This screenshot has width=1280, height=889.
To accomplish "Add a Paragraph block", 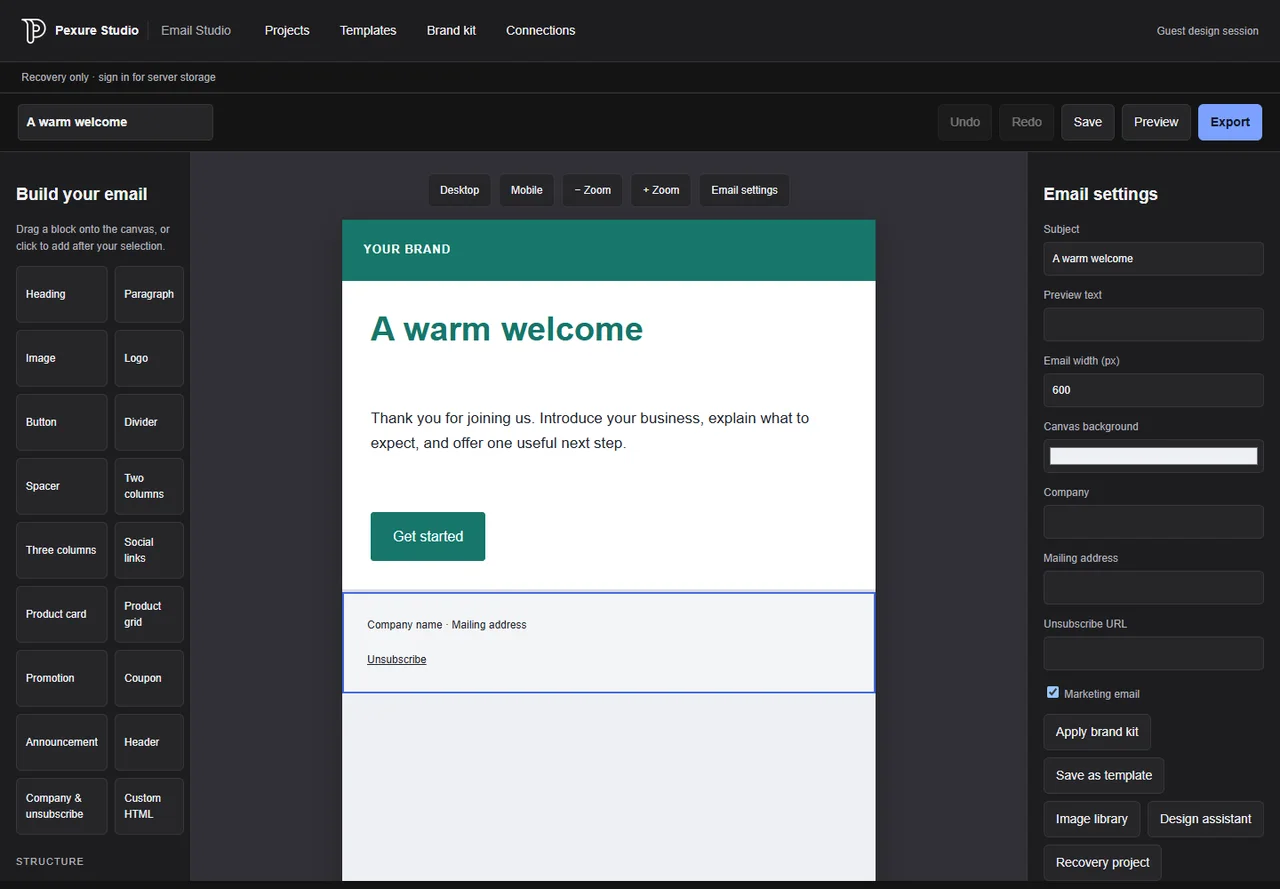I will pos(149,294).
